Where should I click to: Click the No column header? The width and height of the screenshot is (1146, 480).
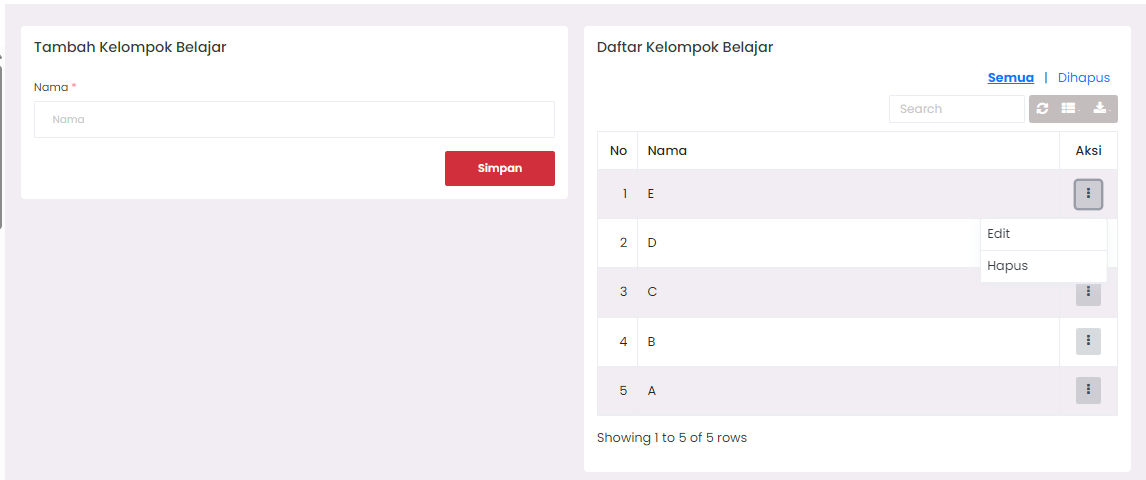click(618, 151)
